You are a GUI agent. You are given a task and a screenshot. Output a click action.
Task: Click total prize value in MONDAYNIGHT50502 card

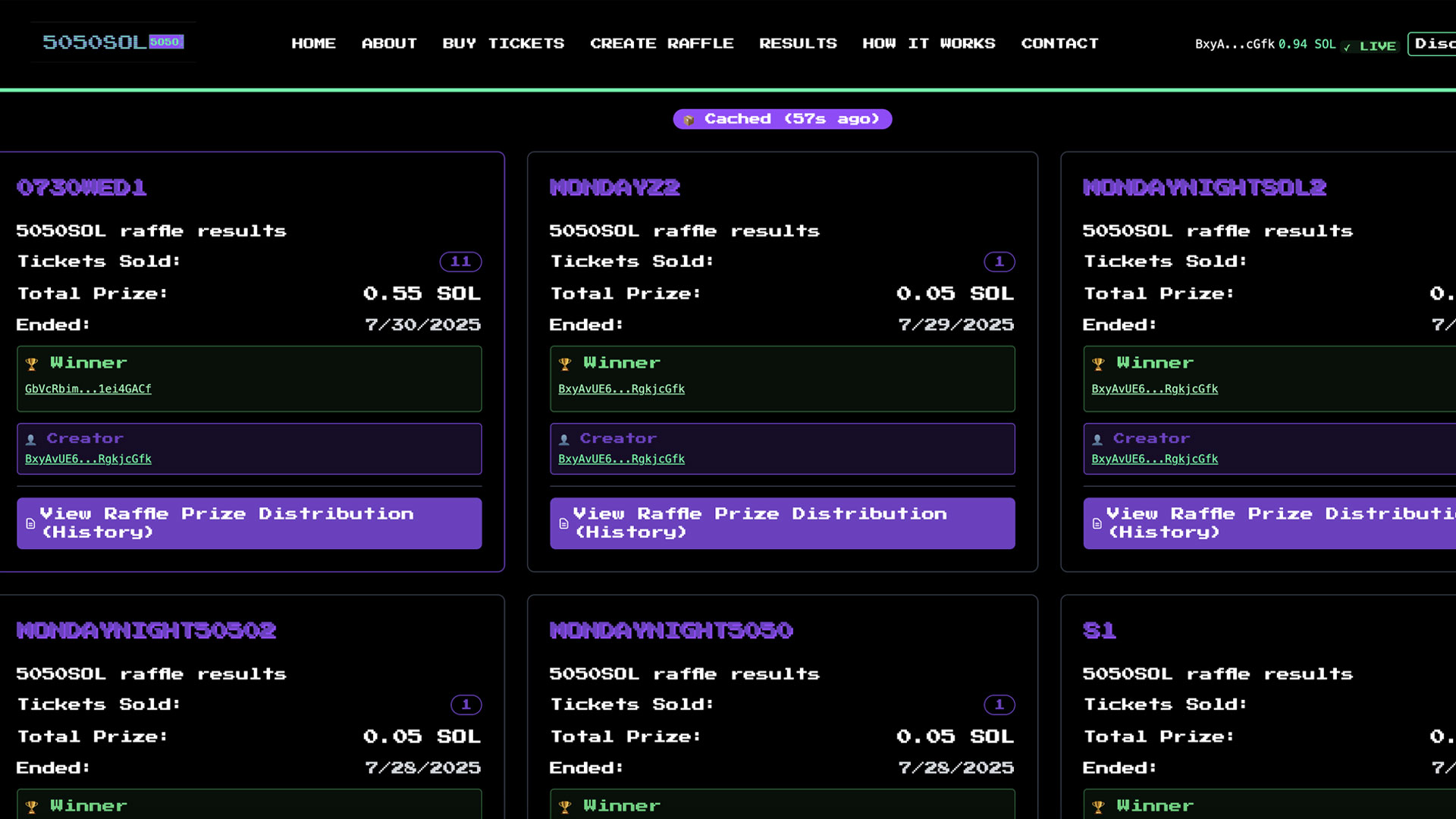(422, 736)
